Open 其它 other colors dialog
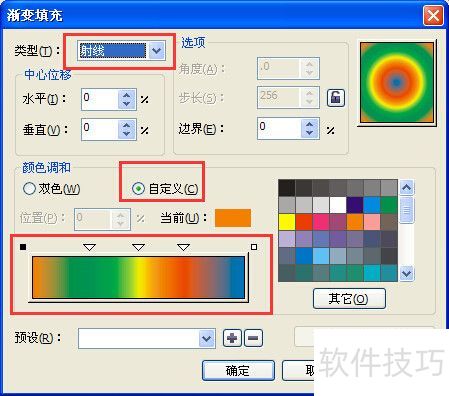The height and width of the screenshot is (396, 449). pyautogui.click(x=349, y=299)
